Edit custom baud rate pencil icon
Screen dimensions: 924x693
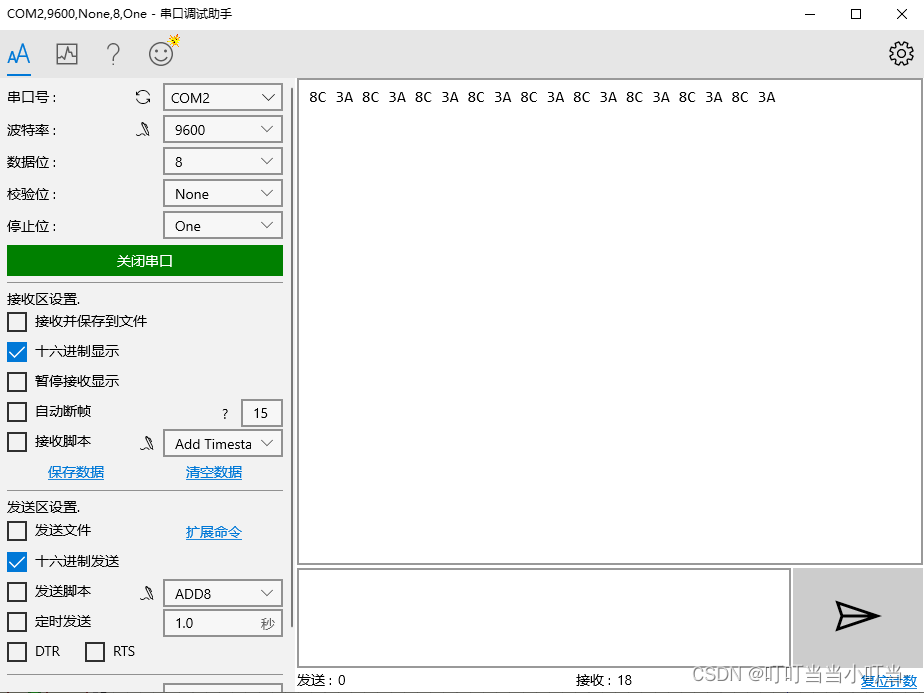point(143,130)
